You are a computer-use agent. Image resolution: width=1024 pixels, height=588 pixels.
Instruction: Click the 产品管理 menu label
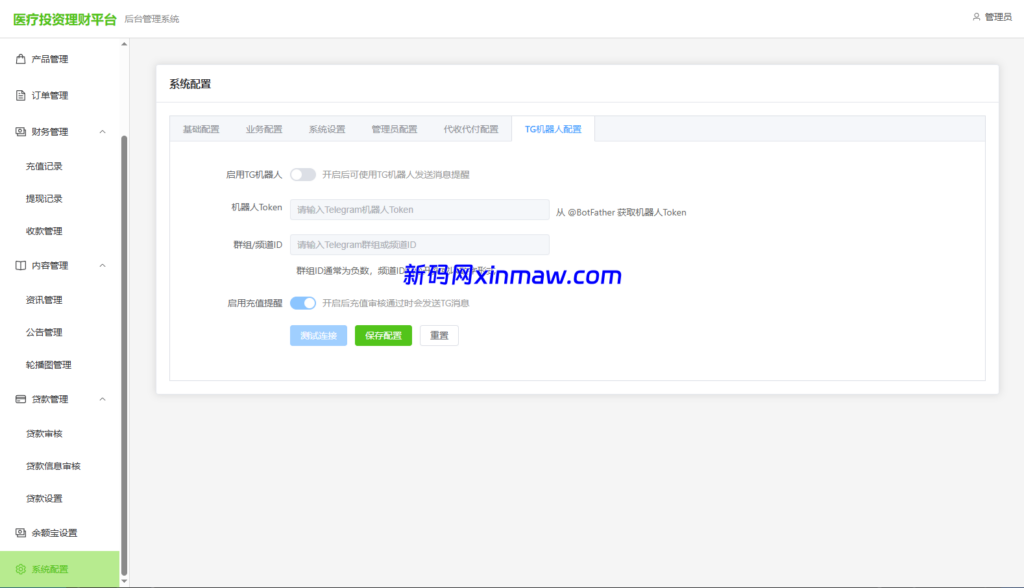50,59
